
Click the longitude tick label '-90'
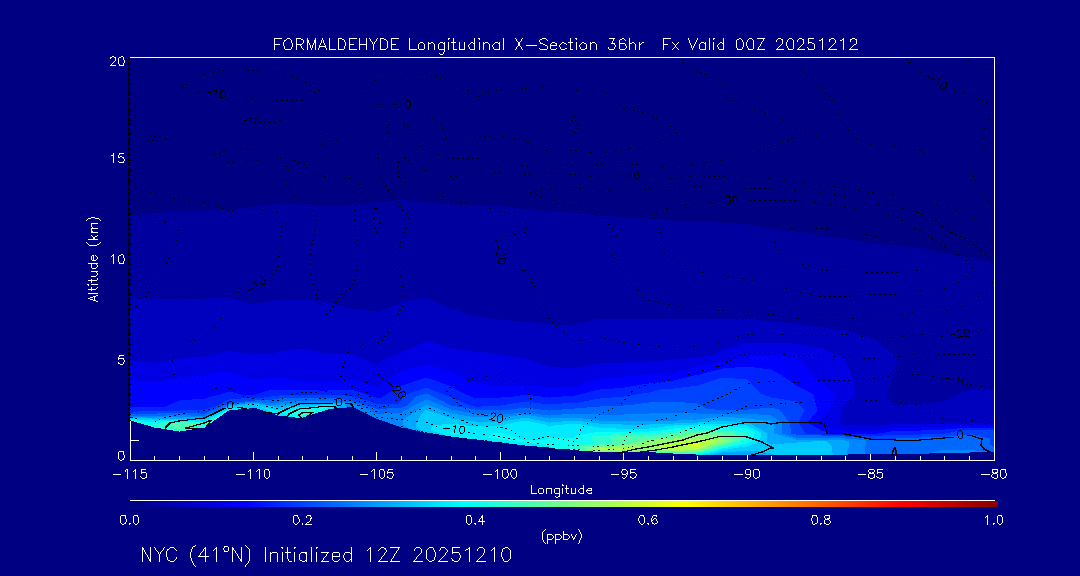click(x=747, y=475)
